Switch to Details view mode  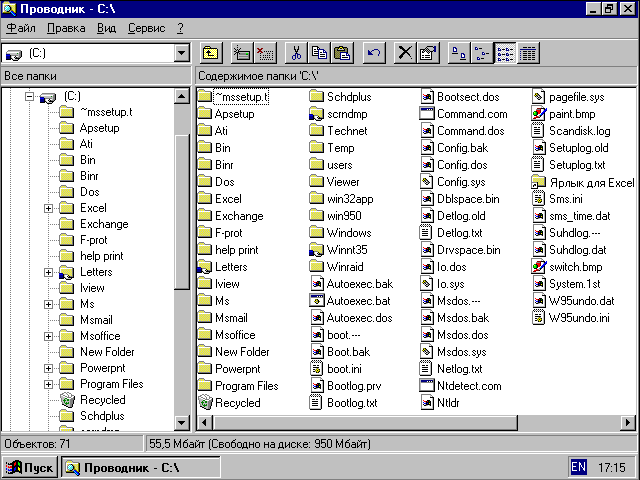527,53
